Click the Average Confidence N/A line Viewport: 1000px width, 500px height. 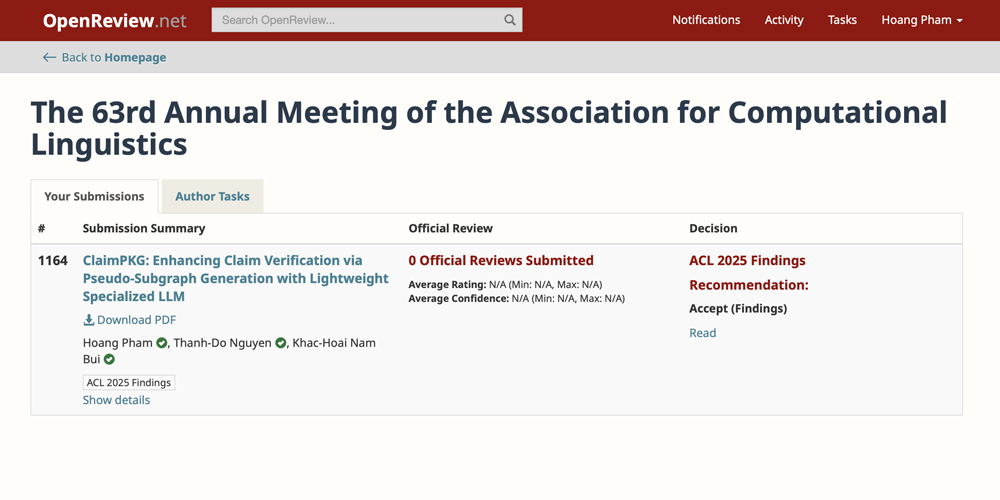coord(517,298)
